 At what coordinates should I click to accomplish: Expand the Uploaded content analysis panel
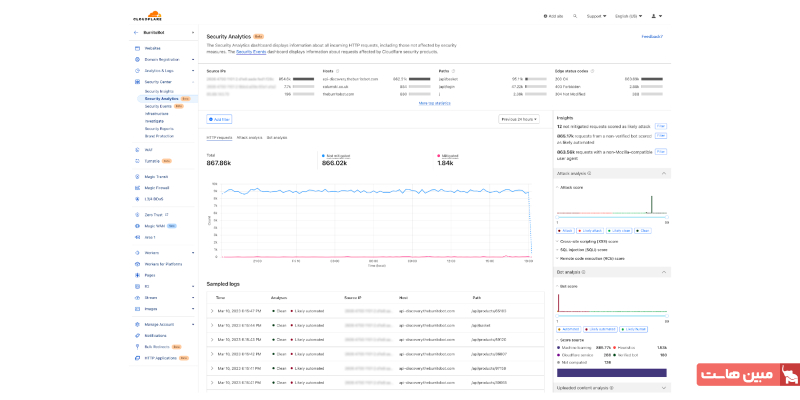pyautogui.click(x=664, y=388)
